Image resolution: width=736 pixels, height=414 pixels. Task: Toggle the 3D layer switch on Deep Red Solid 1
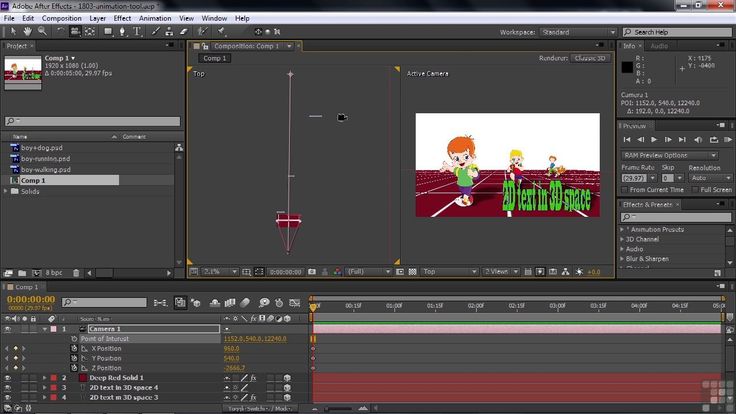coord(287,378)
